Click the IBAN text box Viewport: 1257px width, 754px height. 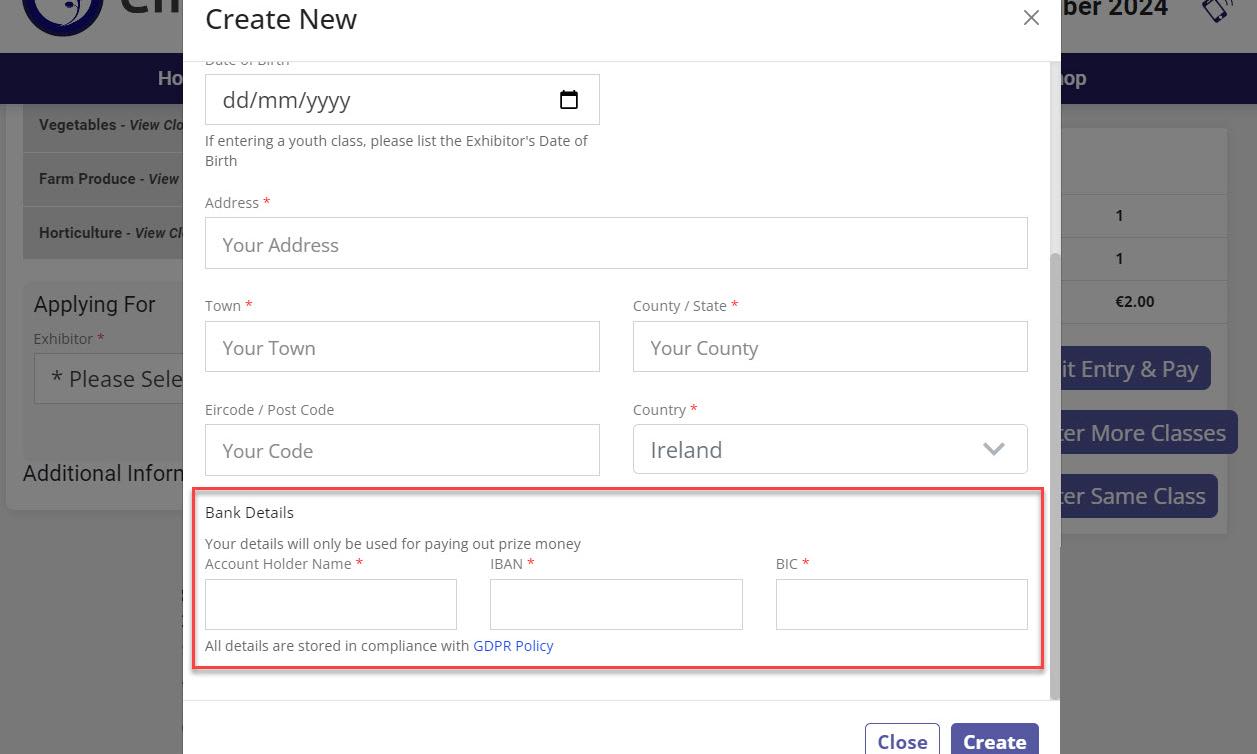point(615,604)
